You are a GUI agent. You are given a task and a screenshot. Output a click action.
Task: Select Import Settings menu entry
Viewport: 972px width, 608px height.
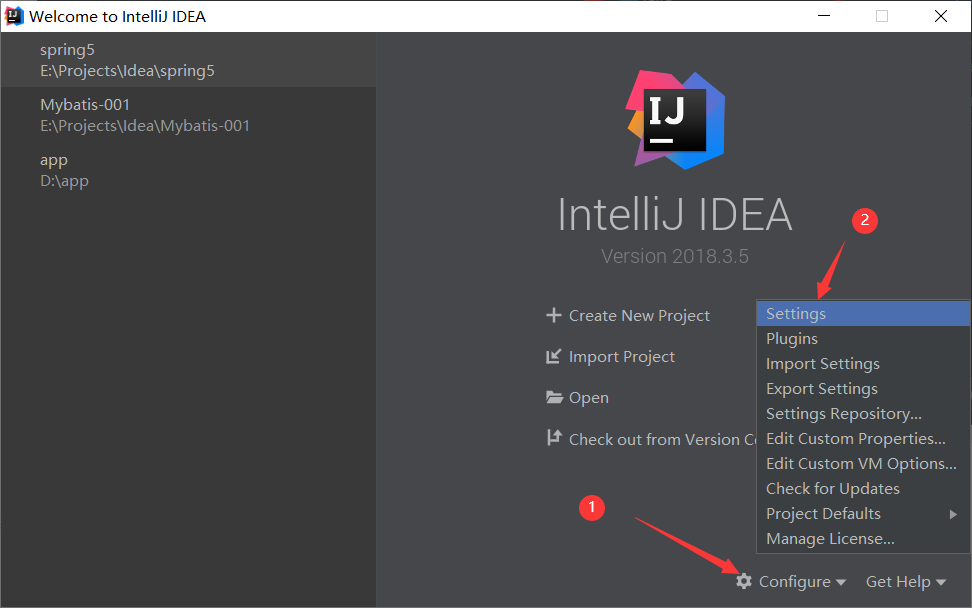click(x=863, y=364)
